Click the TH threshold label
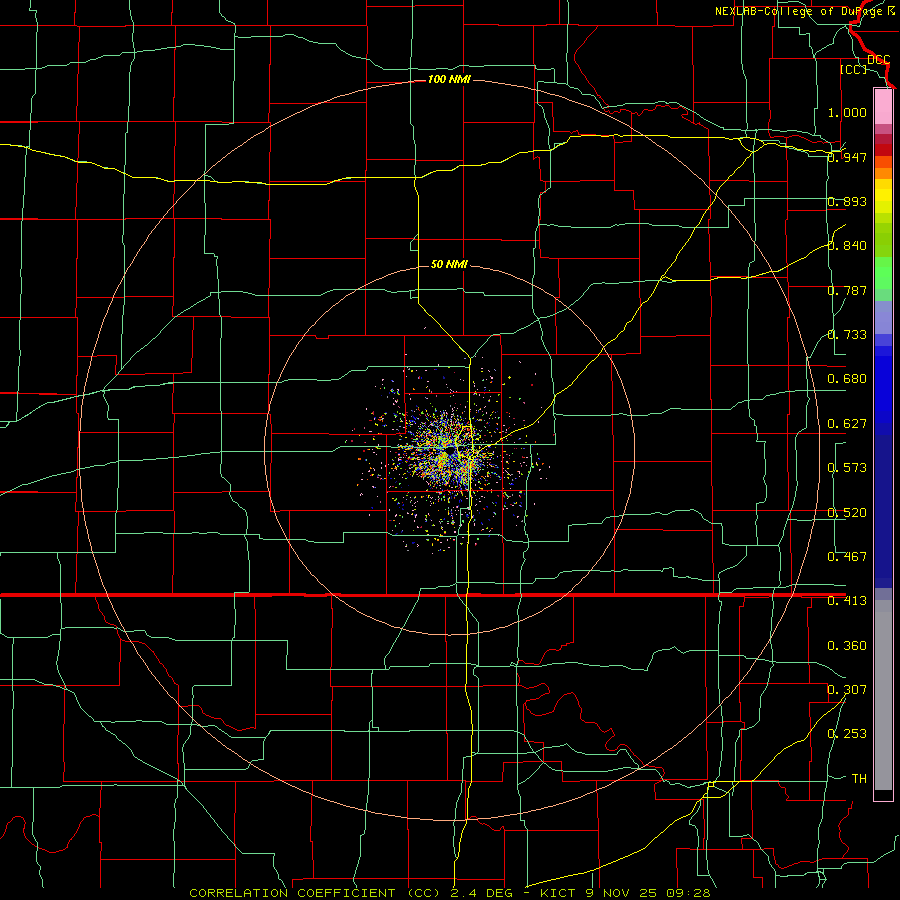900x900 pixels. pos(859,779)
